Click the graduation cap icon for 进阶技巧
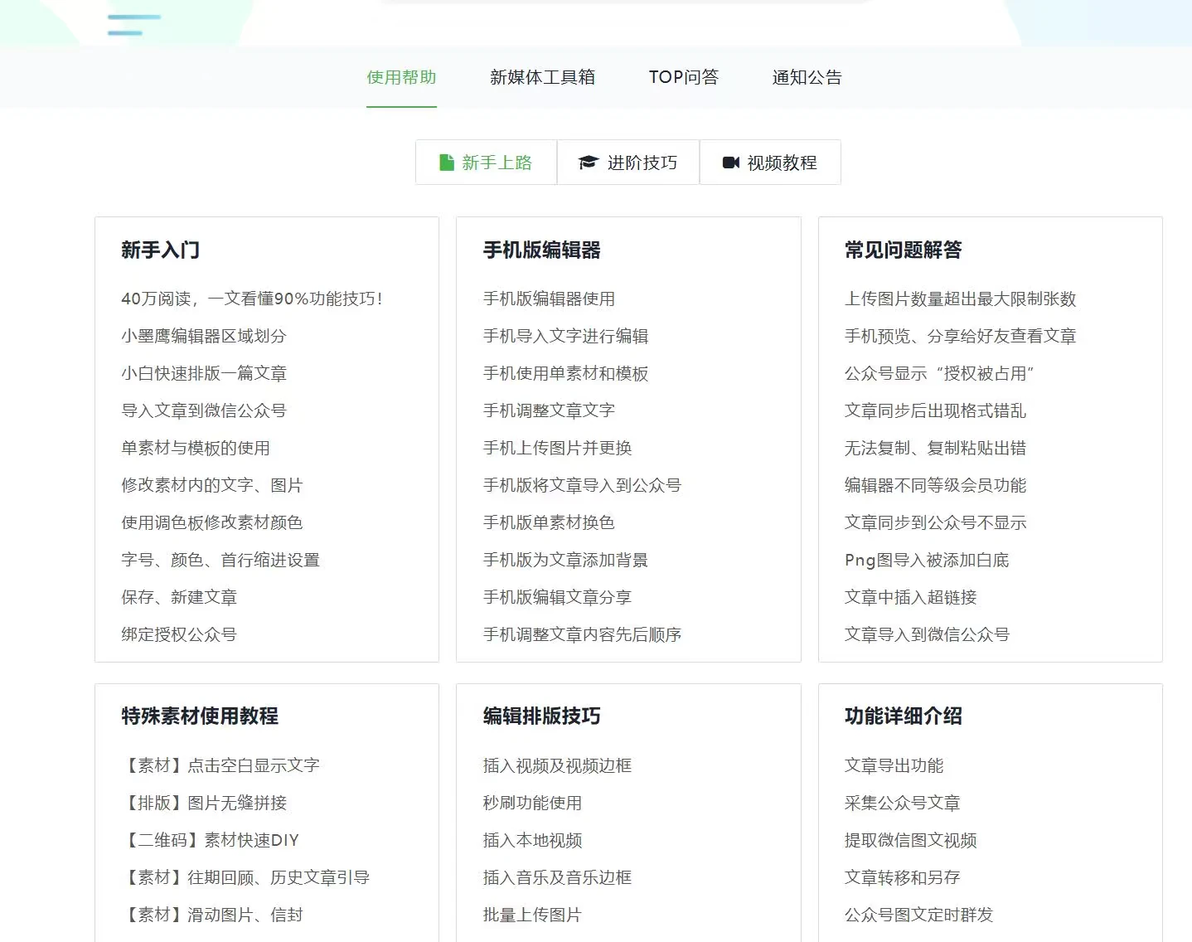The width and height of the screenshot is (1192, 942). 588,163
